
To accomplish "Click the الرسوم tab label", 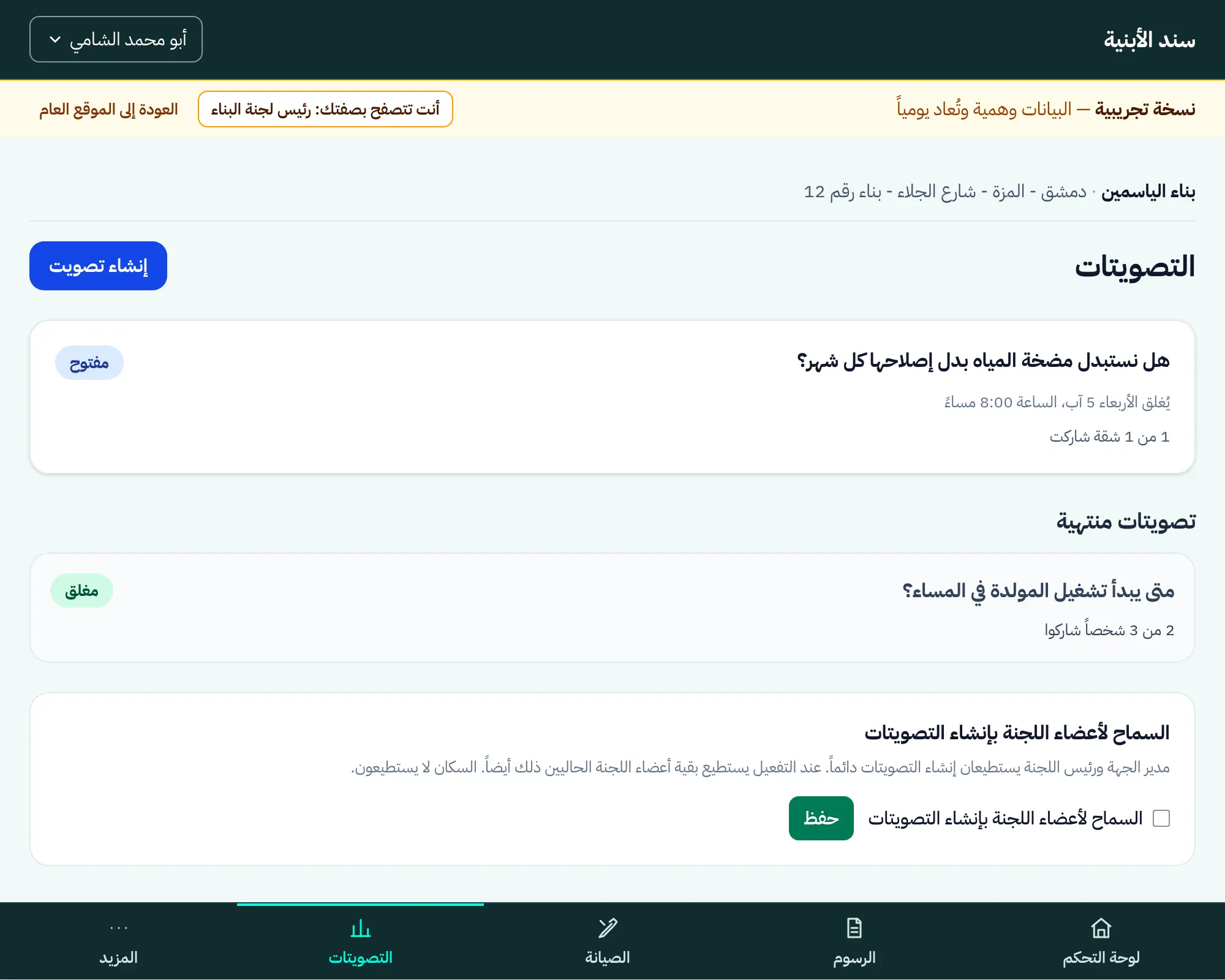I will coord(854,957).
